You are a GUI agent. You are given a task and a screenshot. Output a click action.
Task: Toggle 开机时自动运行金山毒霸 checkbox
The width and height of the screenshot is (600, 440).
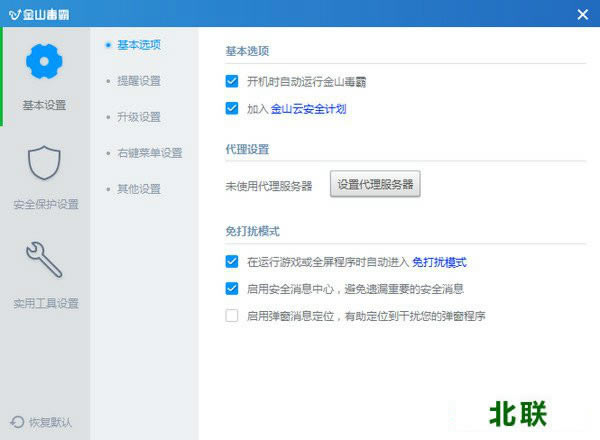click(x=232, y=81)
